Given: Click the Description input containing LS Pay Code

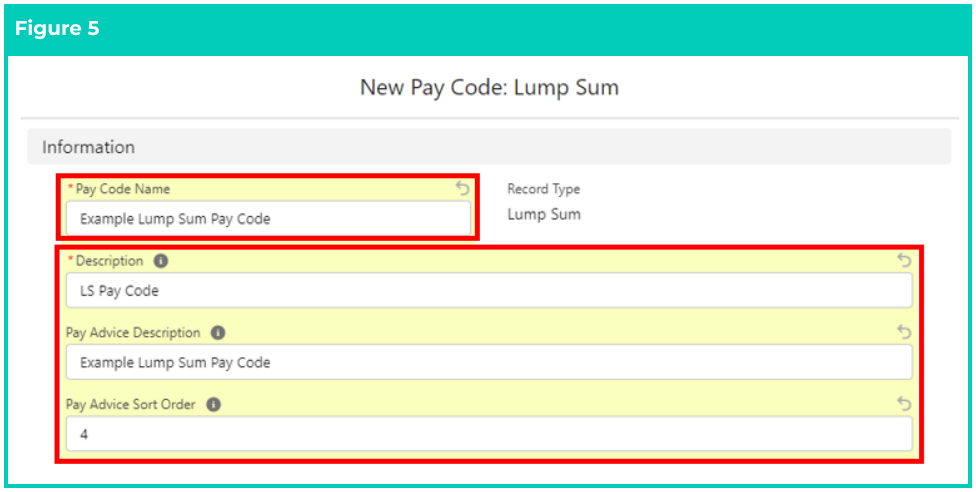Looking at the screenshot, I should coord(489,290).
